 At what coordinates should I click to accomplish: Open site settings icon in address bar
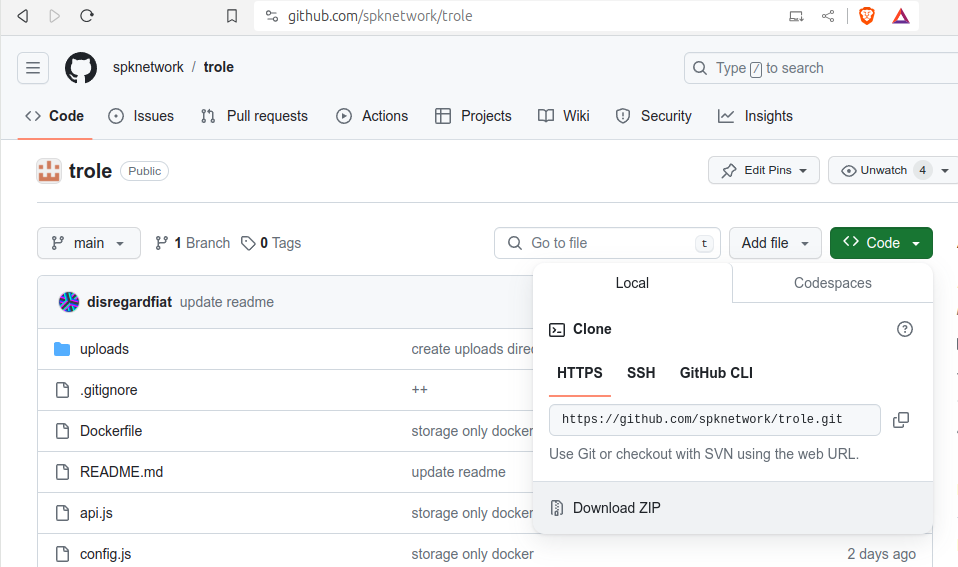point(272,16)
